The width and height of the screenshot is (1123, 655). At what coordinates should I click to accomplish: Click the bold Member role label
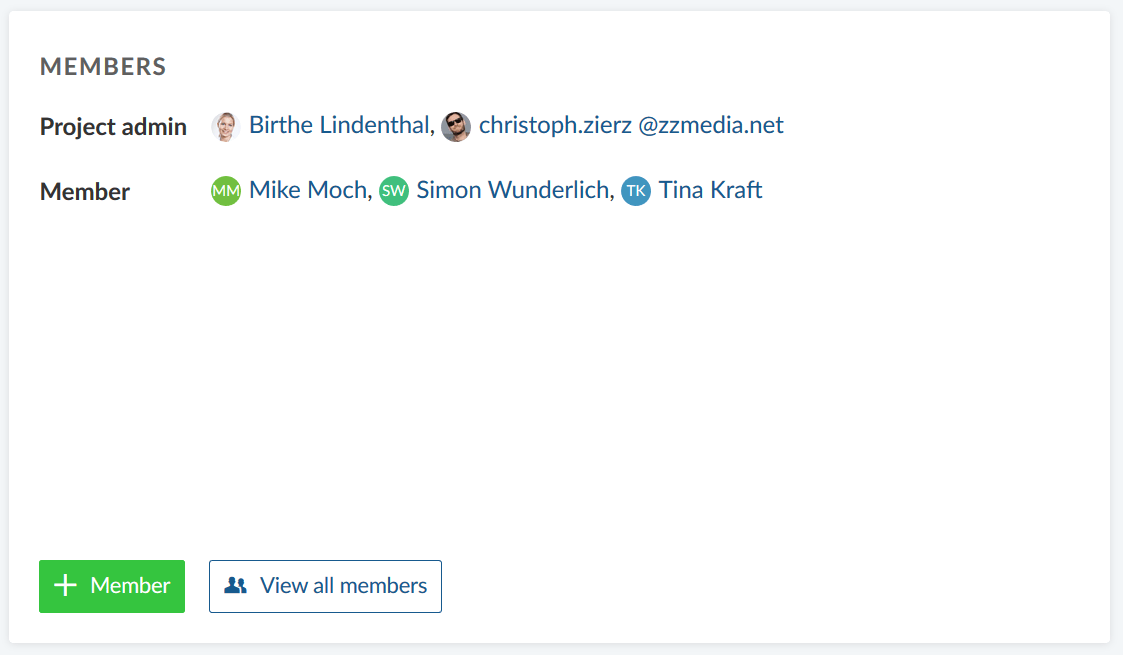point(85,192)
